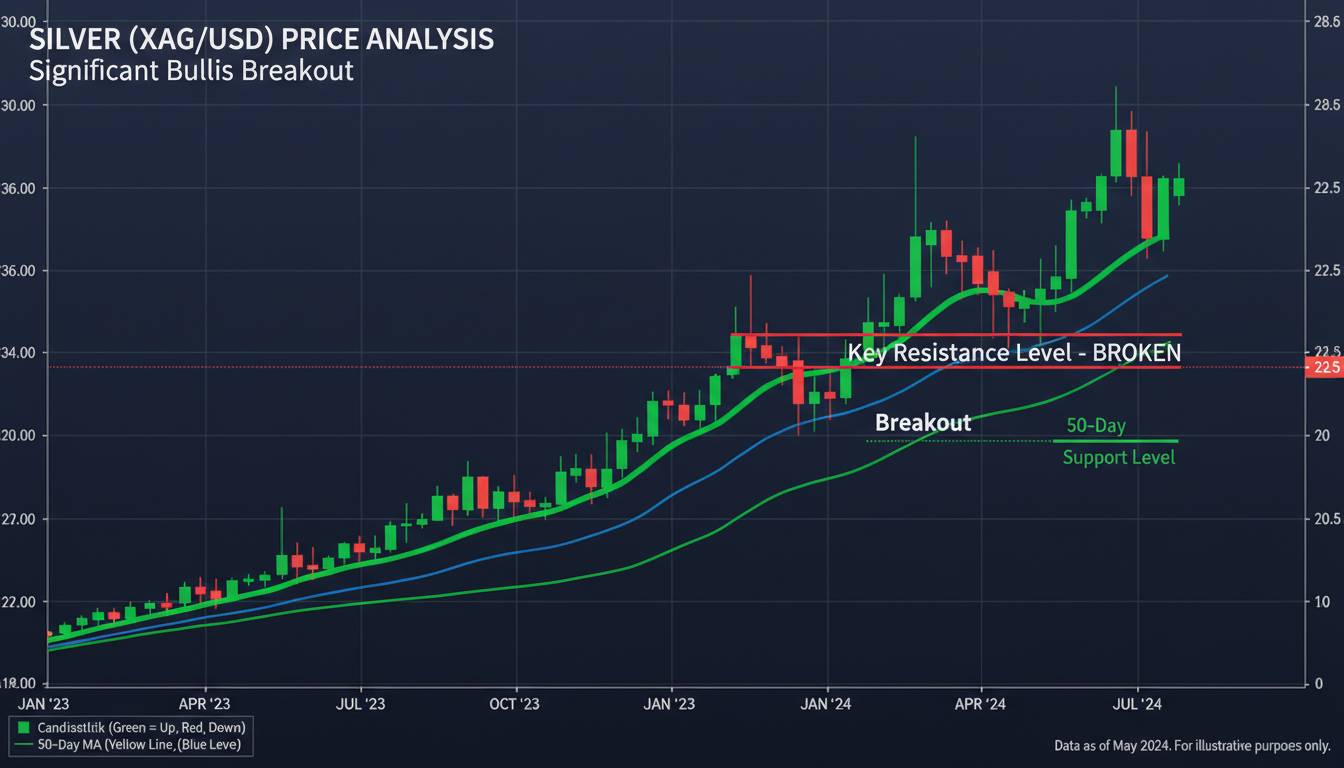Click the red 22.5 price tag on right axis
The image size is (1344, 768).
[x=1324, y=368]
